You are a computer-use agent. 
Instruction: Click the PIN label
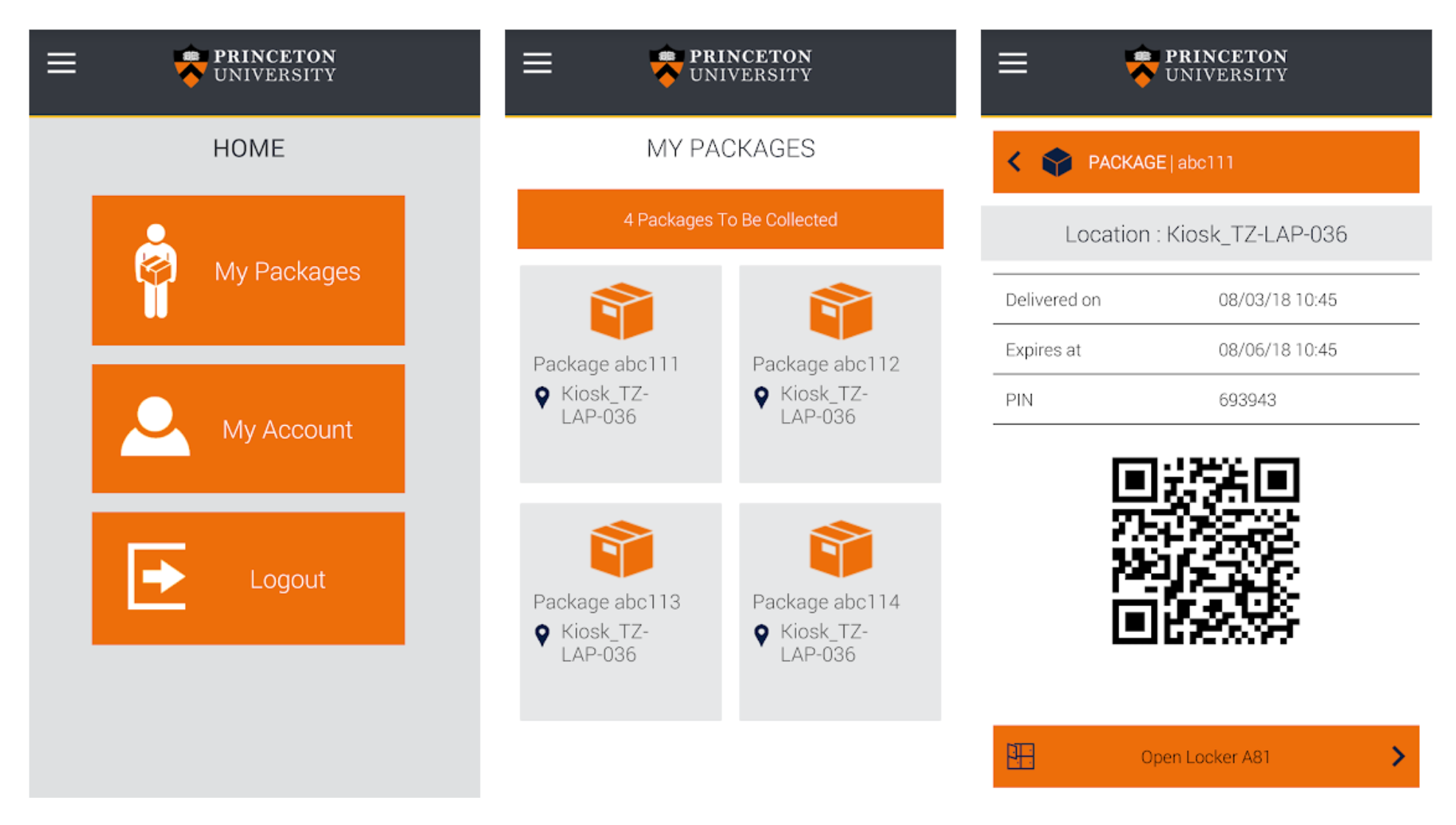1019,400
